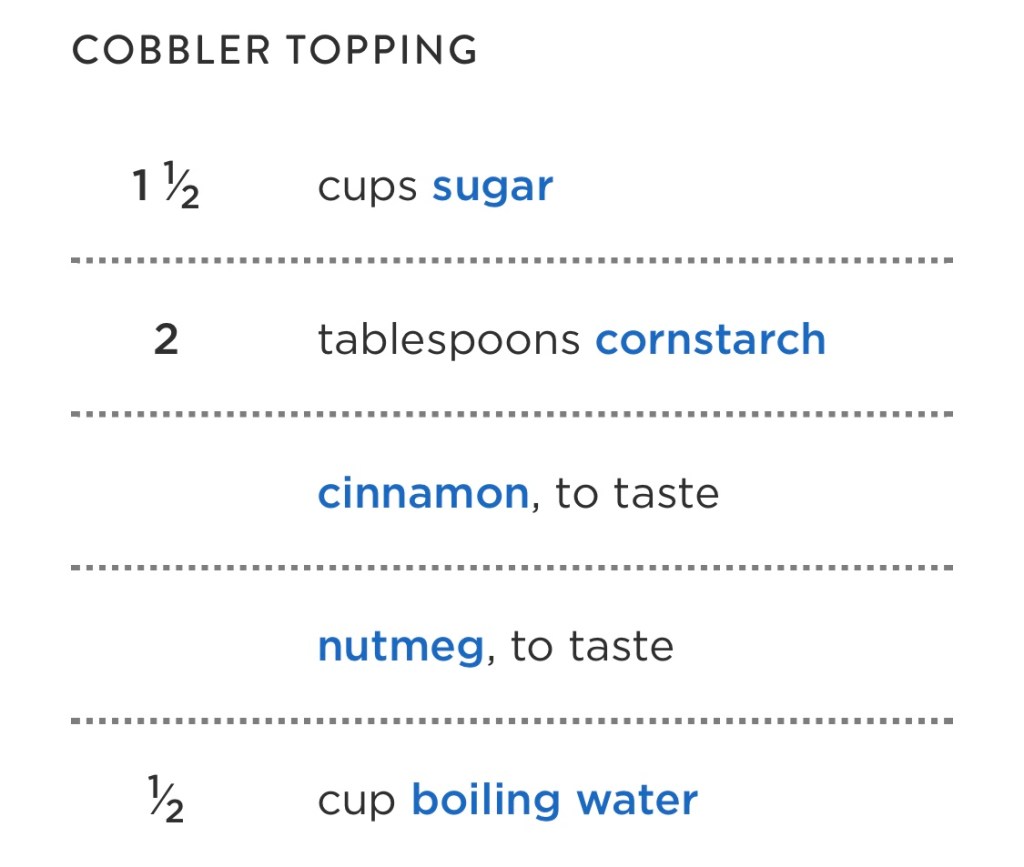Follow the nutmeg link
This screenshot has height=867, width=1024.
pos(400,647)
